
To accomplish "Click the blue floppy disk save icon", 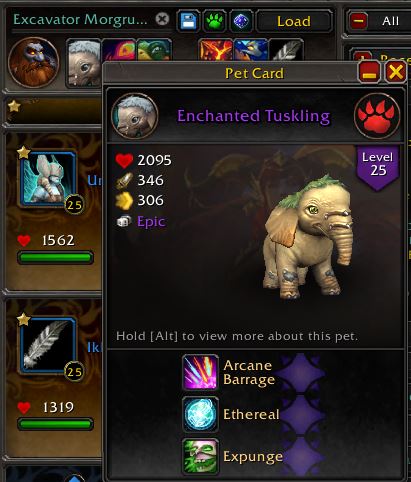I will coord(189,21).
